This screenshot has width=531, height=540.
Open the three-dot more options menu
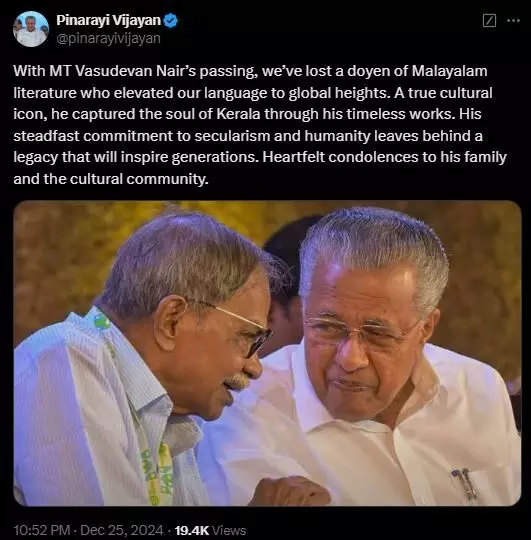click(x=513, y=21)
